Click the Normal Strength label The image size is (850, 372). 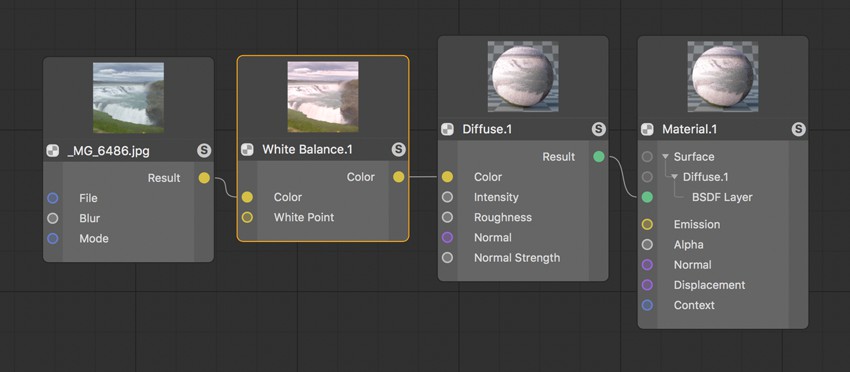pos(517,258)
